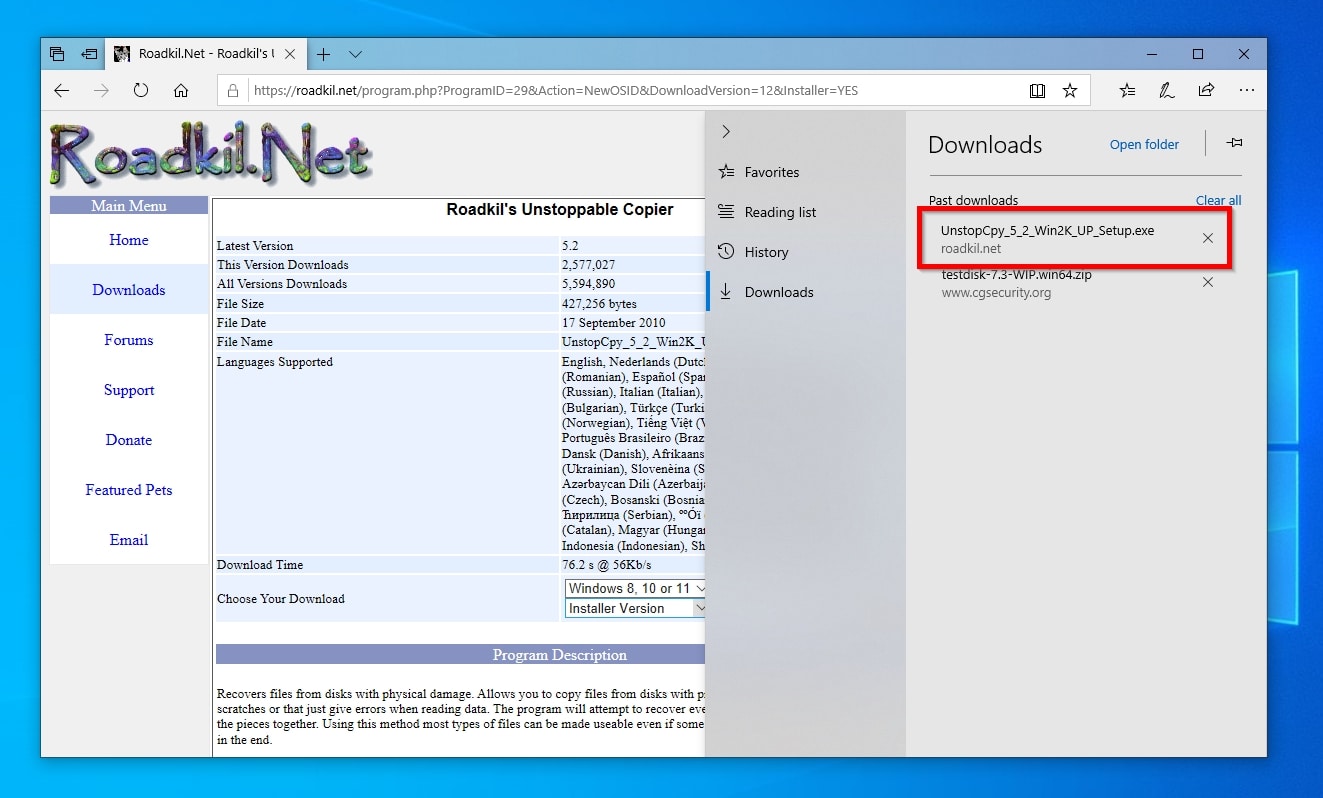Image resolution: width=1323 pixels, height=798 pixels.
Task: Add notes with the pen icon
Action: 1167,90
